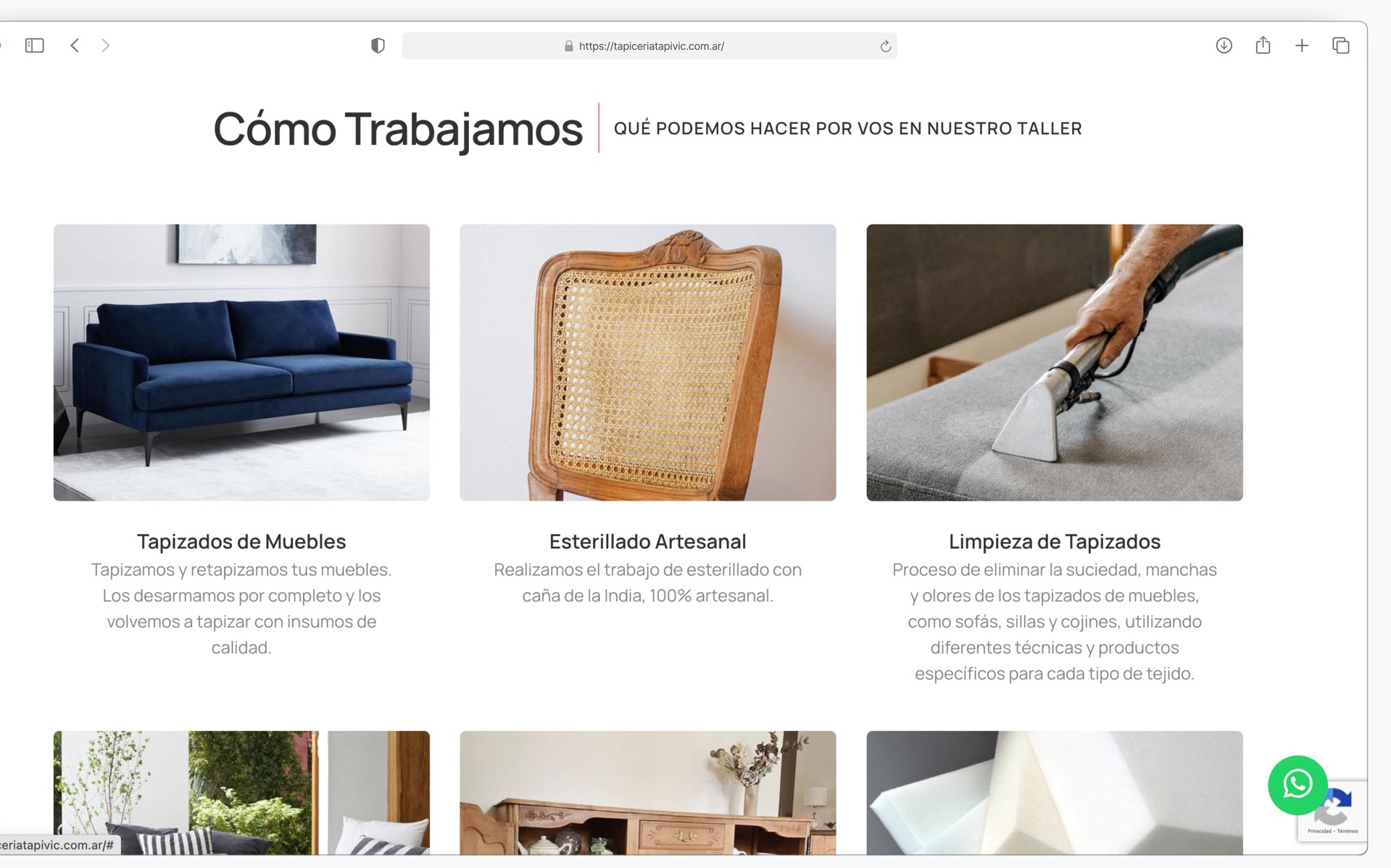Show downloads via the download arrow icon
The width and height of the screenshot is (1391, 868).
point(1224,46)
